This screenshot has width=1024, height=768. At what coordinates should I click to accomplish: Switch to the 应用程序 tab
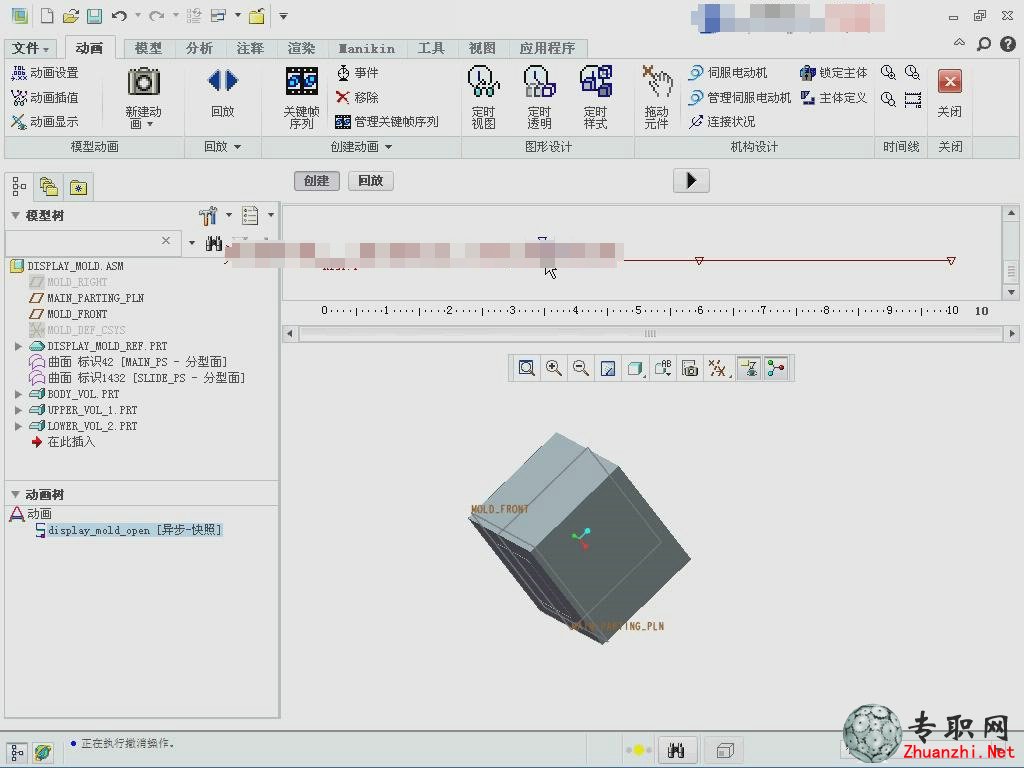[547, 48]
